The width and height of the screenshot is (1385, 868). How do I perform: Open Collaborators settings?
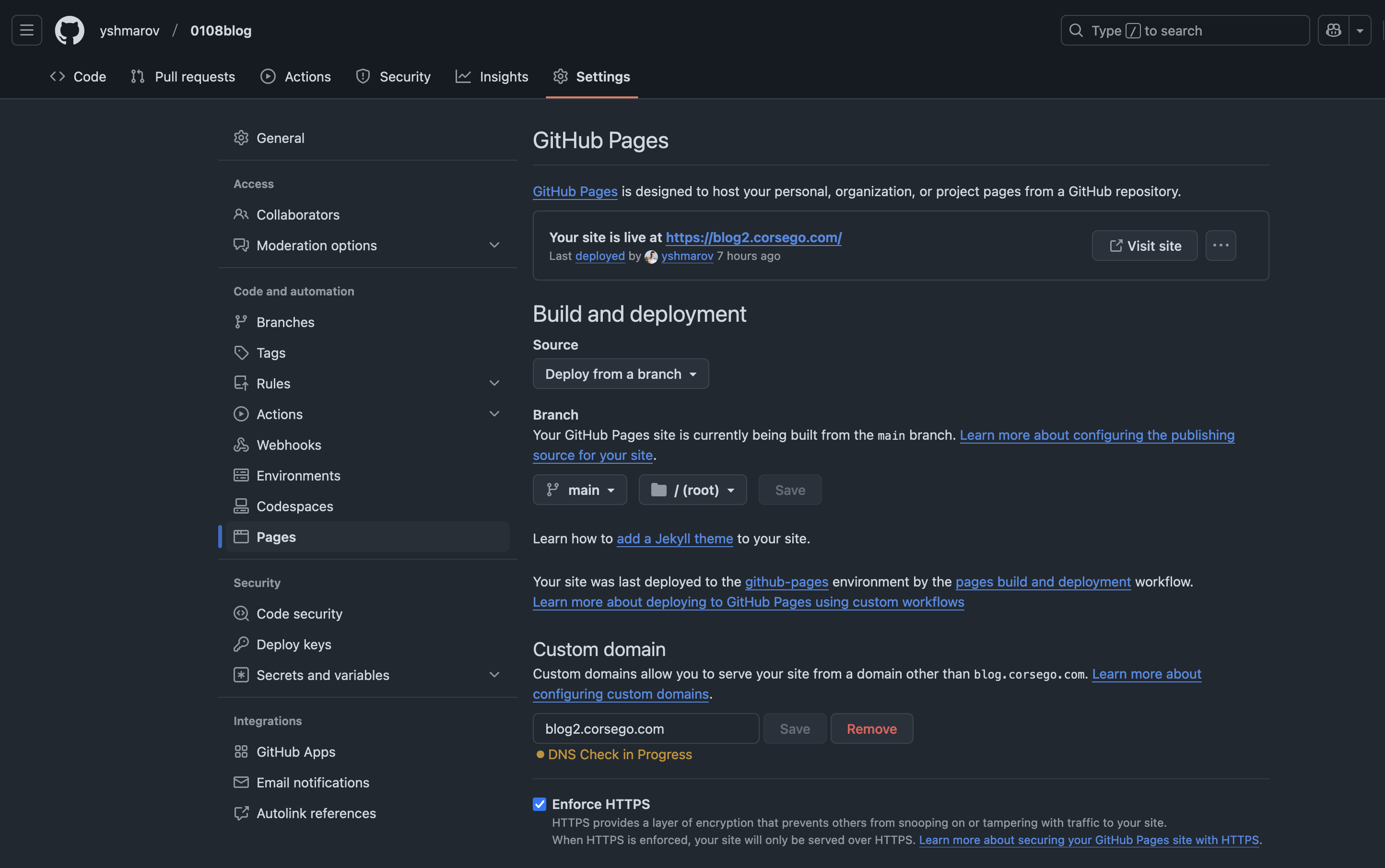click(367, 215)
